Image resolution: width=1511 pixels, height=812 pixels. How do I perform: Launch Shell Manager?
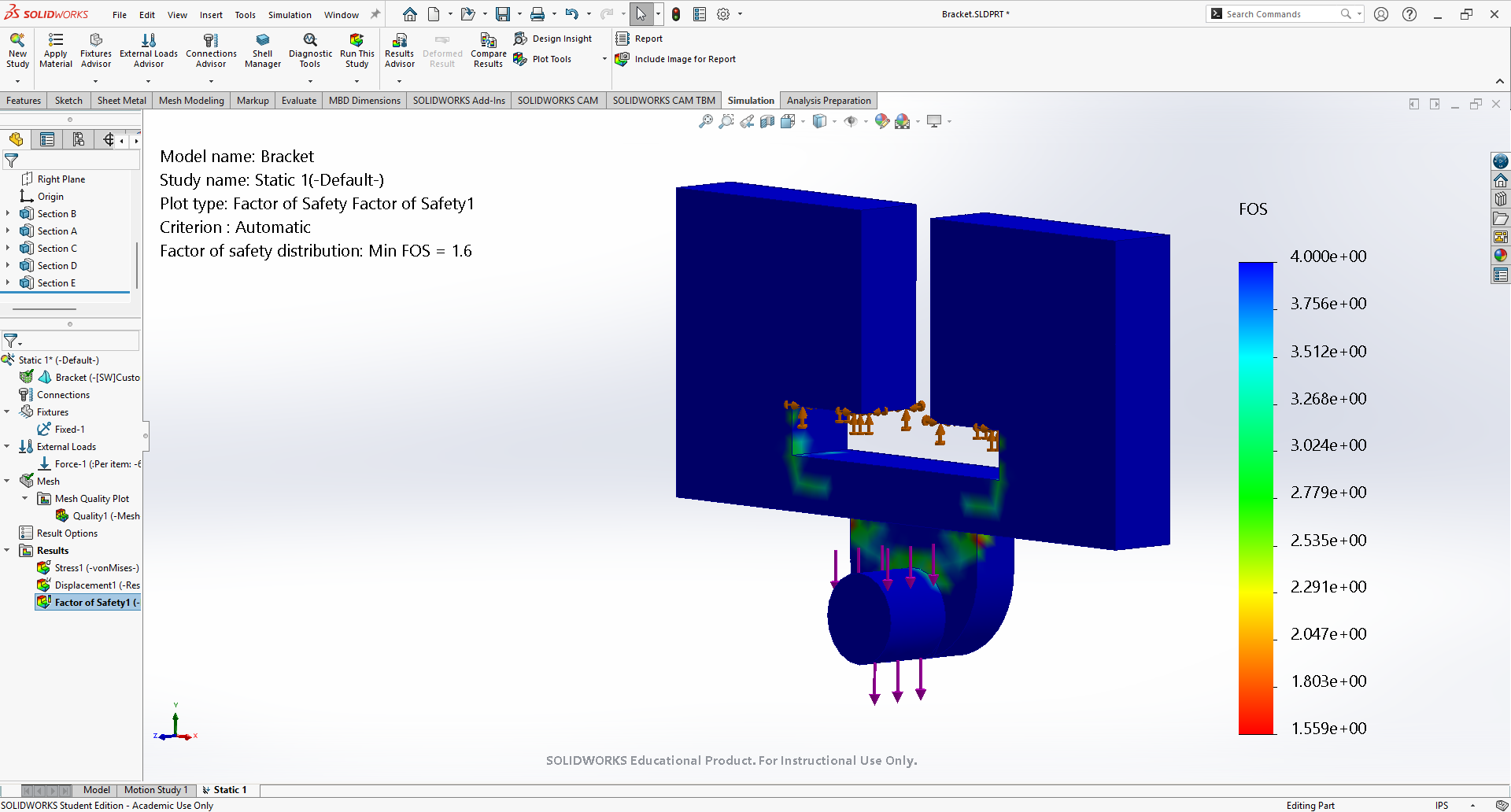(x=263, y=50)
